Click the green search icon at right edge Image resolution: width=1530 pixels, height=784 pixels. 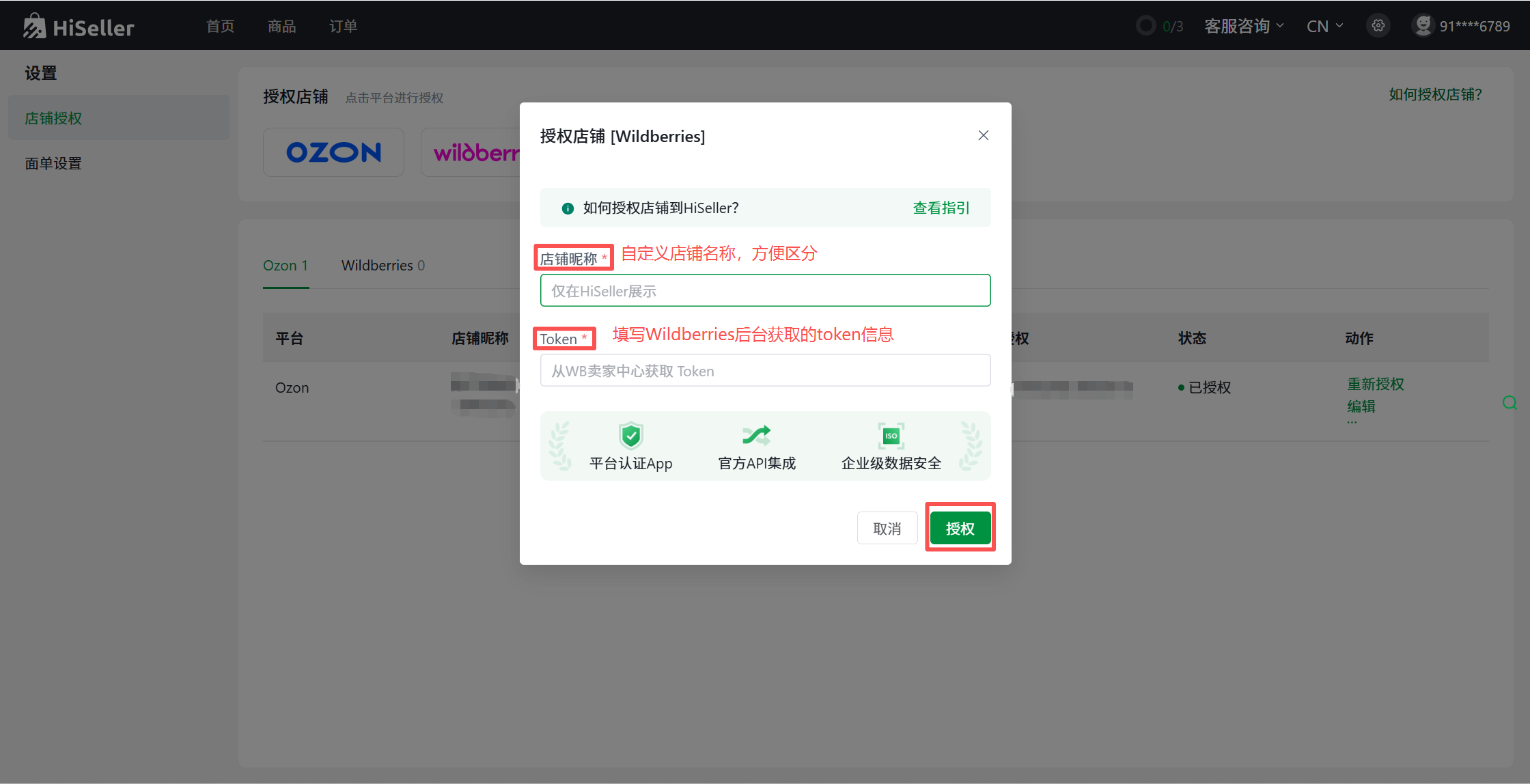click(1510, 403)
